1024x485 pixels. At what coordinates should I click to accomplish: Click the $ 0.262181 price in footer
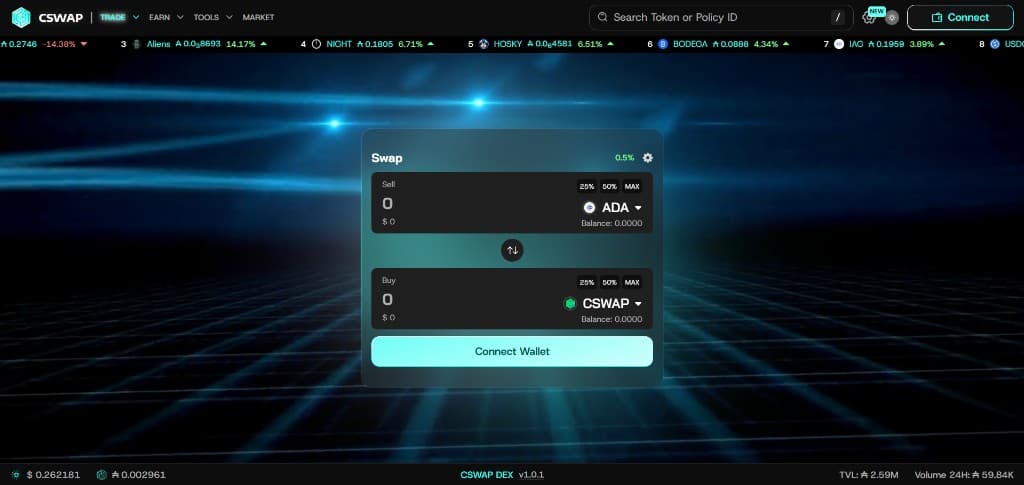click(x=54, y=475)
